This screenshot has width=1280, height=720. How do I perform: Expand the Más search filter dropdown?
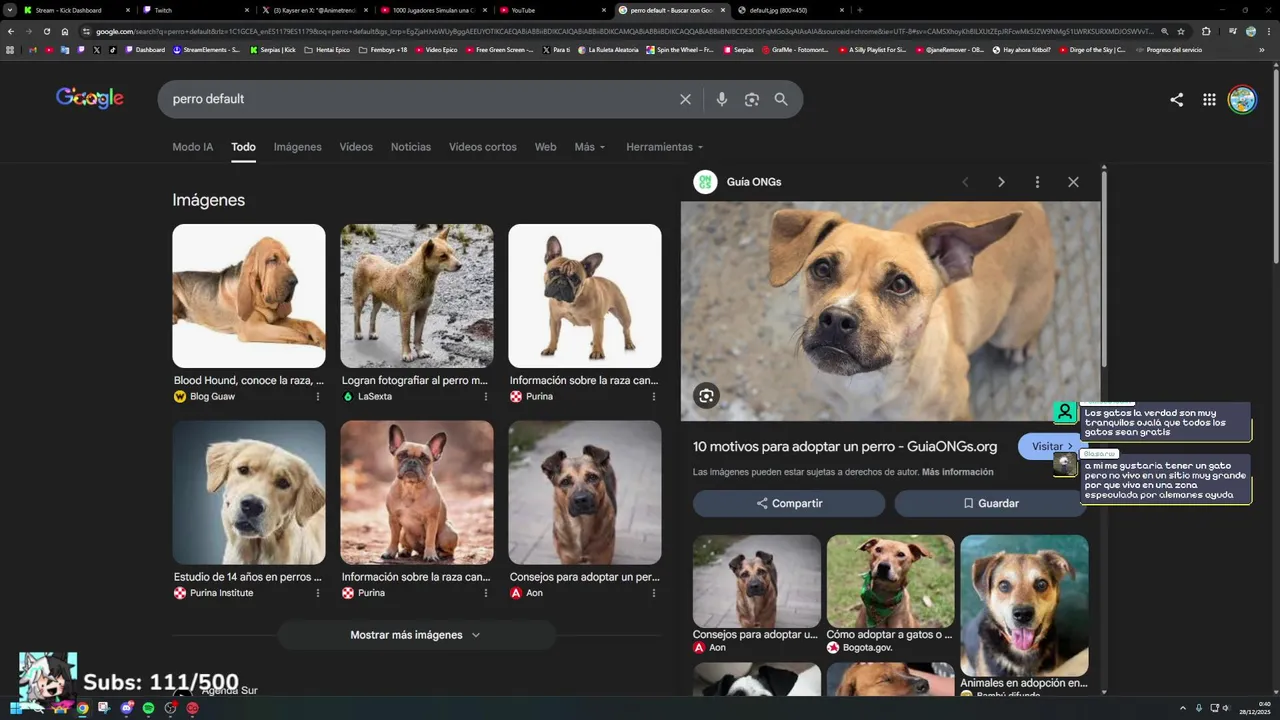pos(590,147)
